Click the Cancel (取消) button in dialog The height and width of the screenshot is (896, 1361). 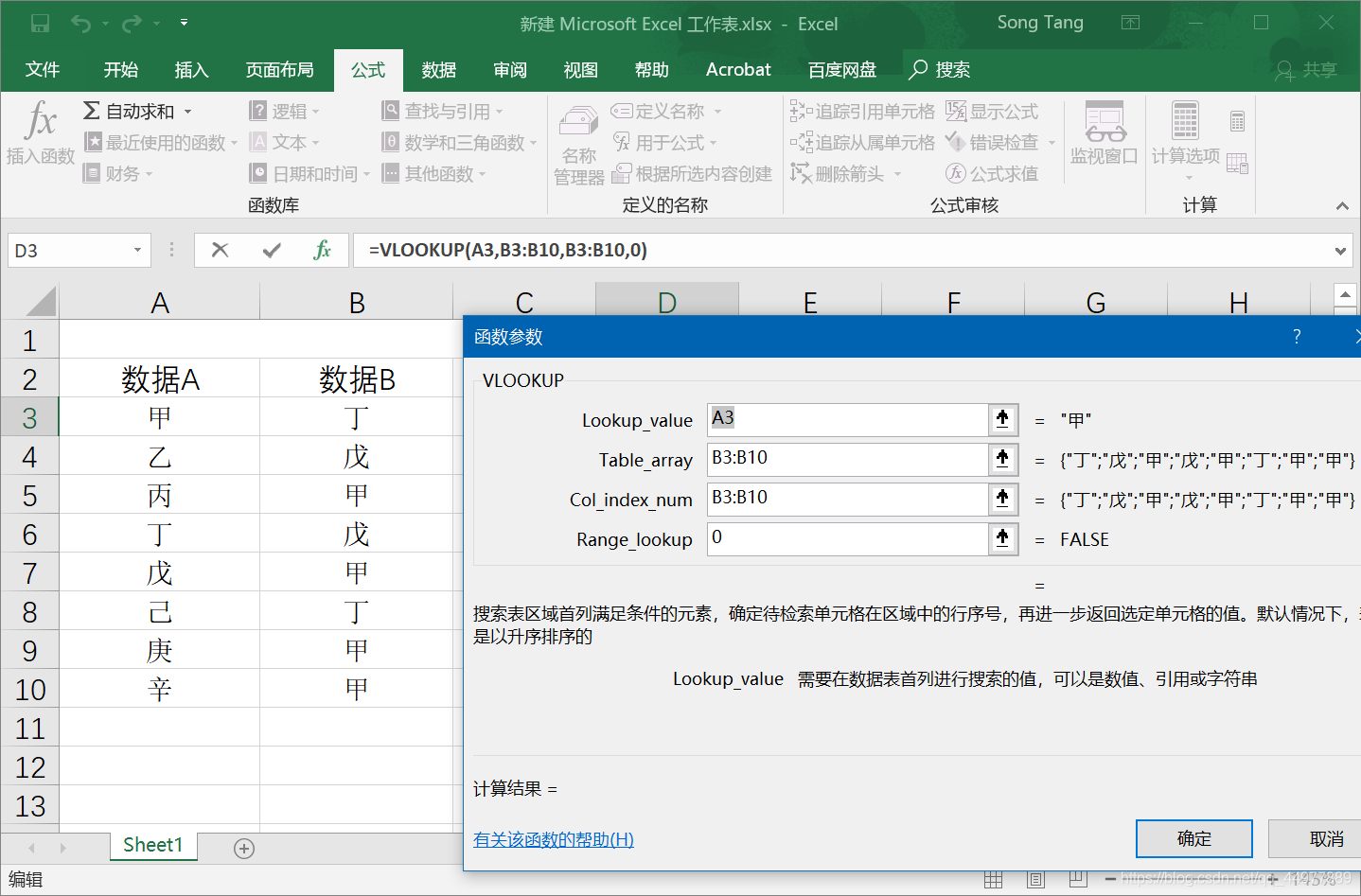tap(1316, 838)
